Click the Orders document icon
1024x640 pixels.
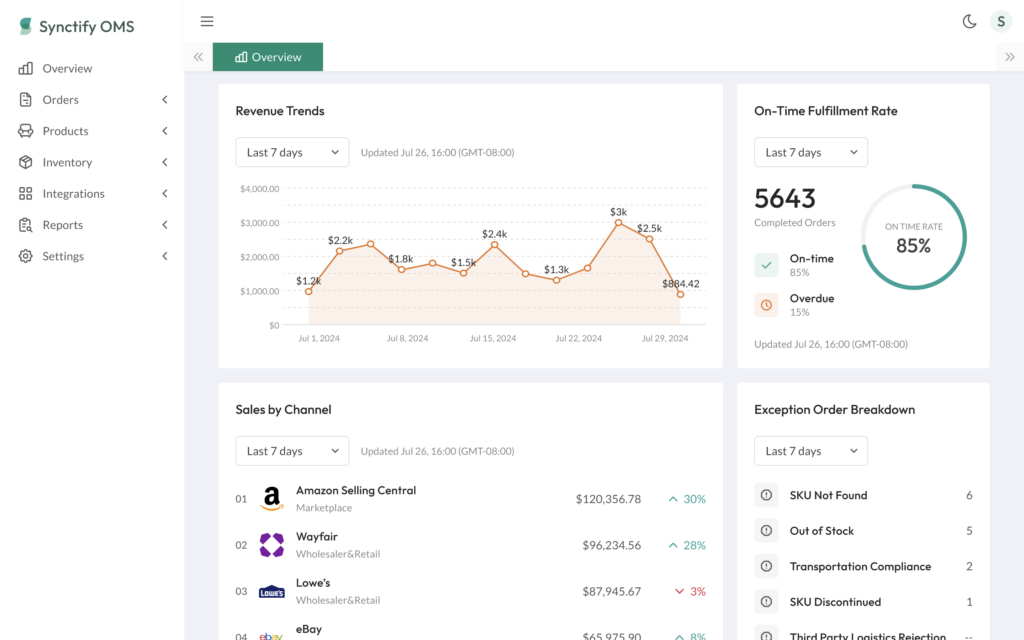(25, 99)
